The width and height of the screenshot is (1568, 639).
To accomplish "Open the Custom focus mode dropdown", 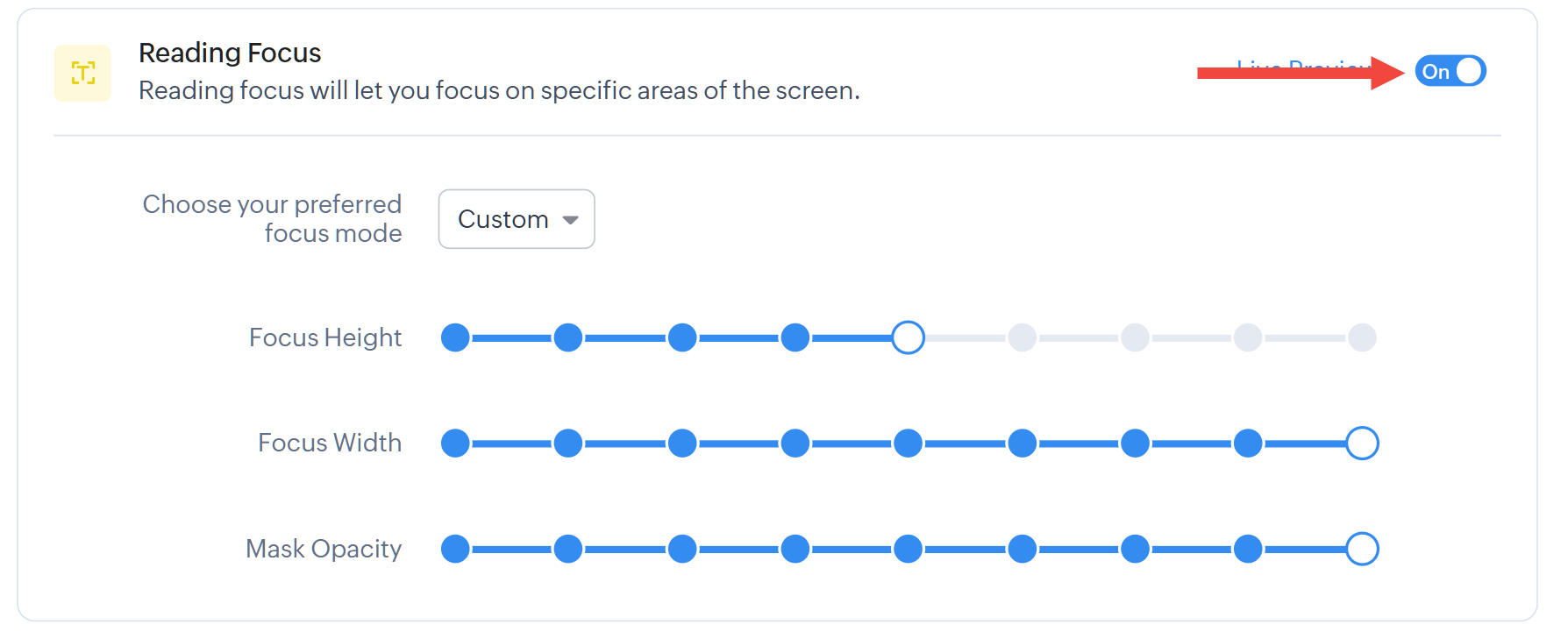I will (x=516, y=219).
